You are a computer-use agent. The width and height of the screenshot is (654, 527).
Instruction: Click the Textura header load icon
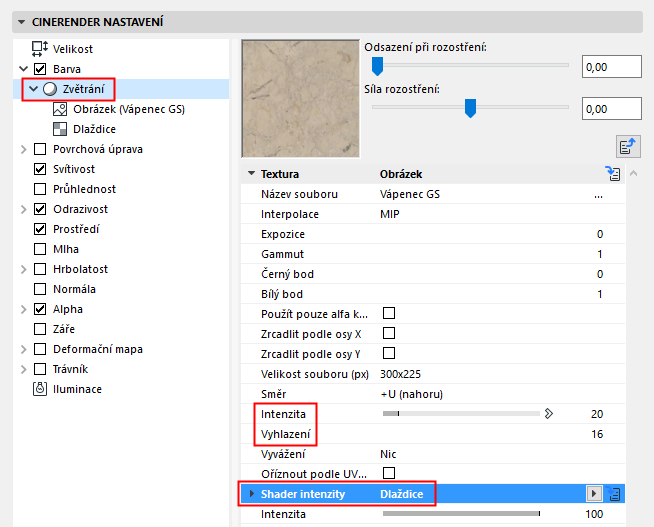tap(613, 174)
